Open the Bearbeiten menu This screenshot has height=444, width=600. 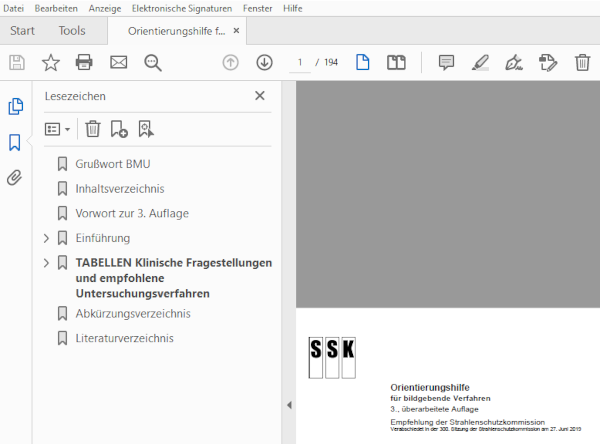pyautogui.click(x=56, y=8)
